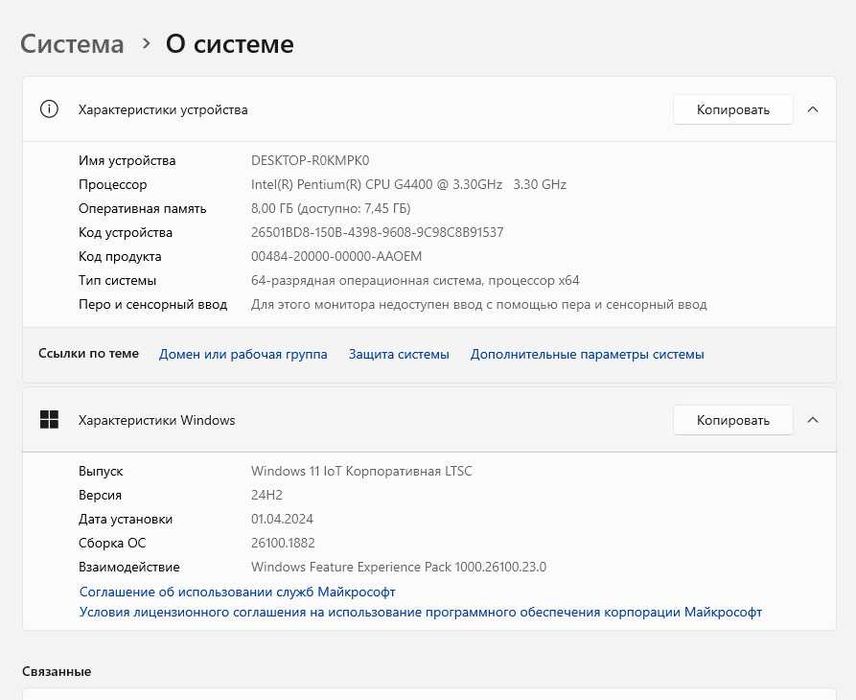Select product ID 00484-20000-00000-AAOEM
856x700 pixels.
tap(336, 257)
